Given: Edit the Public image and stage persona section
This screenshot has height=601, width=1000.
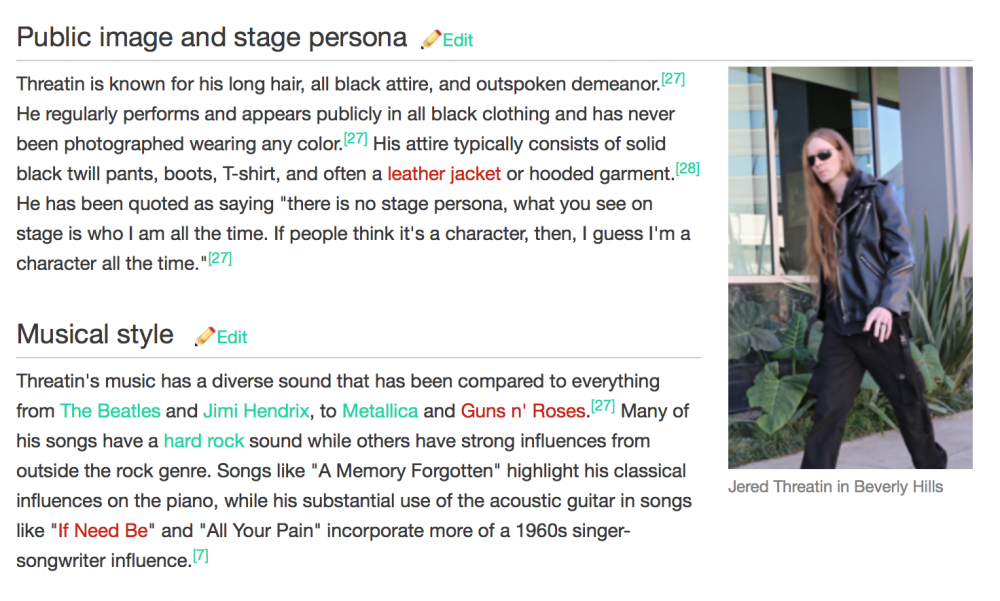Looking at the screenshot, I should [x=458, y=40].
